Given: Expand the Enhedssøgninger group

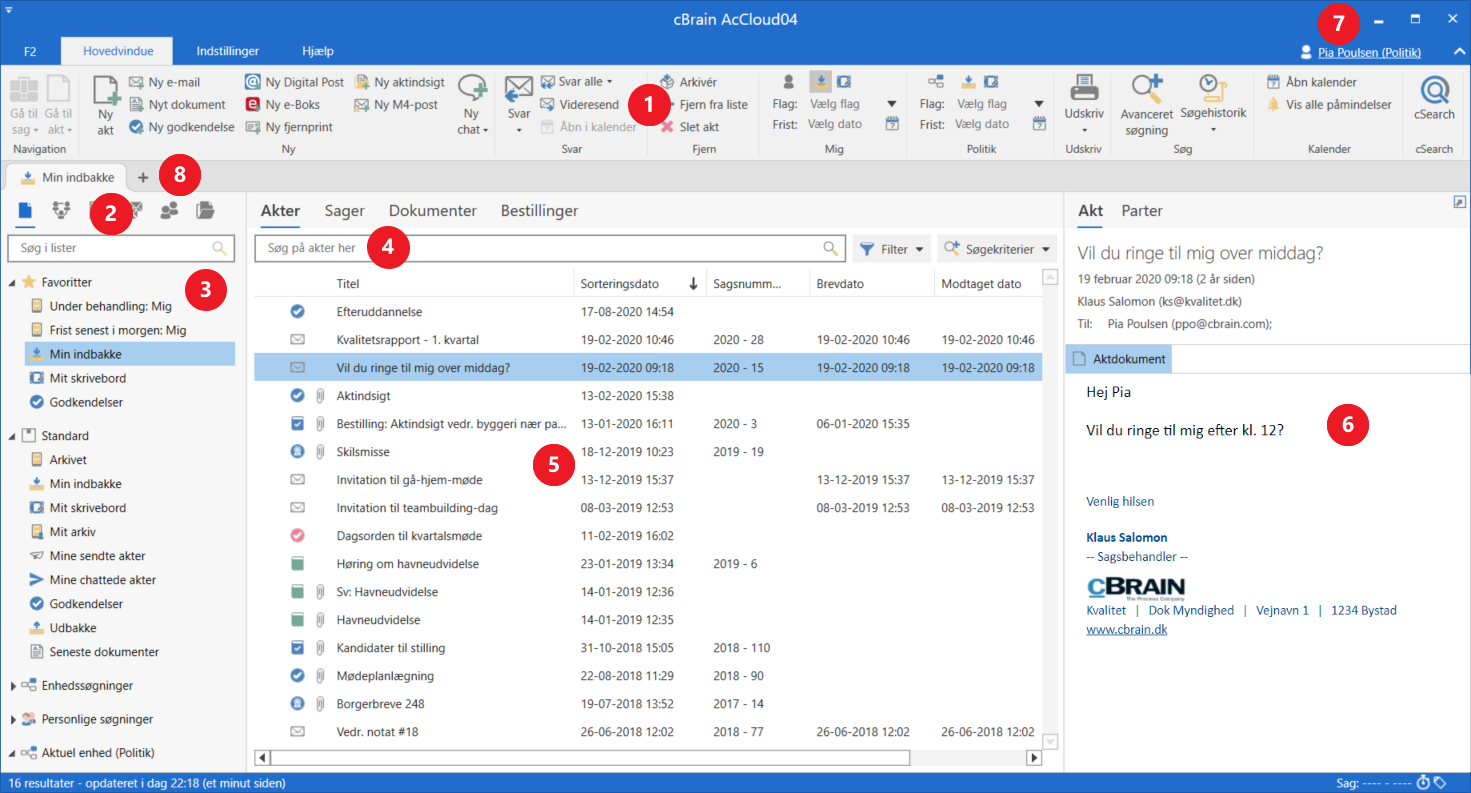Looking at the screenshot, I should click(x=12, y=686).
